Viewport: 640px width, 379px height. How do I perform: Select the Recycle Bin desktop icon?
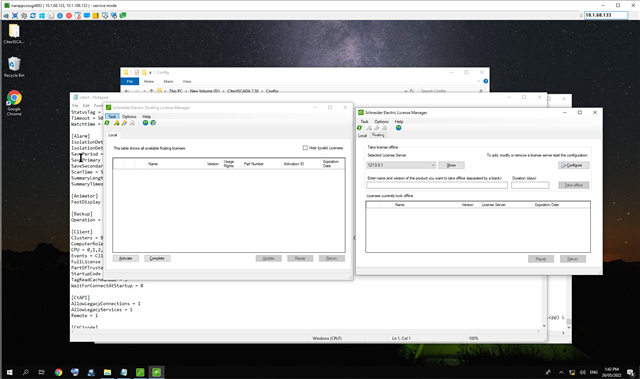(x=14, y=67)
